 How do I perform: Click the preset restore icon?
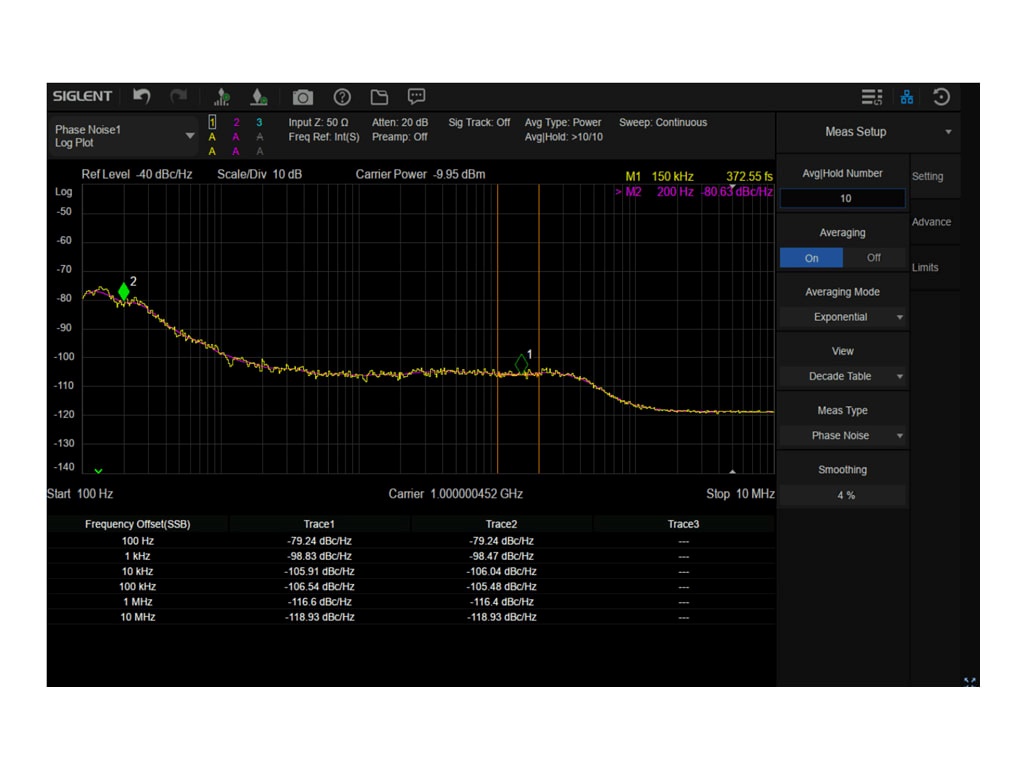[941, 97]
